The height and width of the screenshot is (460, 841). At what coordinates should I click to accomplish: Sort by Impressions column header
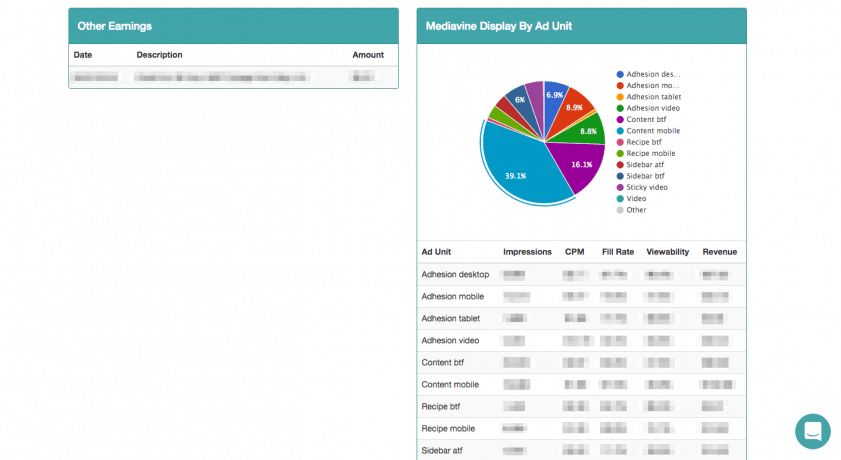coord(527,252)
